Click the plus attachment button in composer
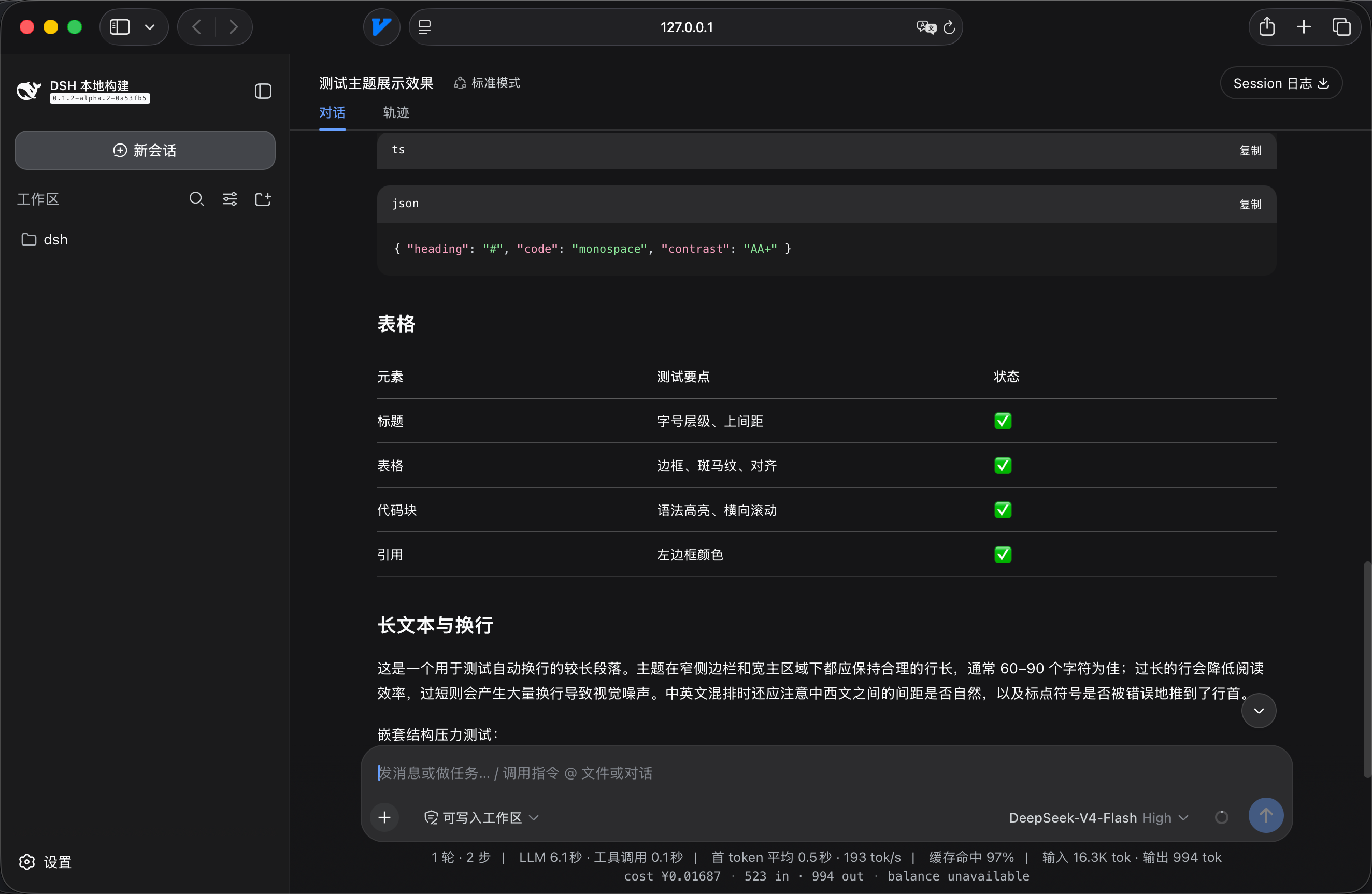The width and height of the screenshot is (1372, 894). pos(384,817)
